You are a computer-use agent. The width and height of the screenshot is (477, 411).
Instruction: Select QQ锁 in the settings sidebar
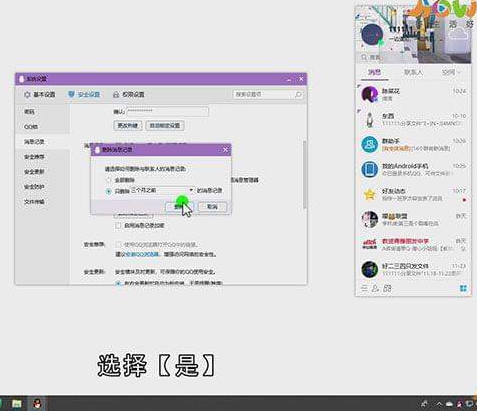(x=31, y=127)
